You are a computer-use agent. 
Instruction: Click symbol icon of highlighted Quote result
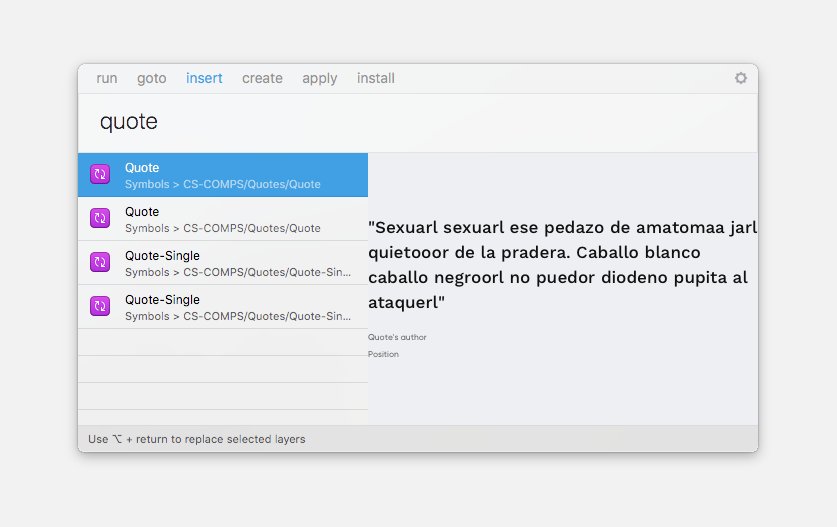pos(100,174)
